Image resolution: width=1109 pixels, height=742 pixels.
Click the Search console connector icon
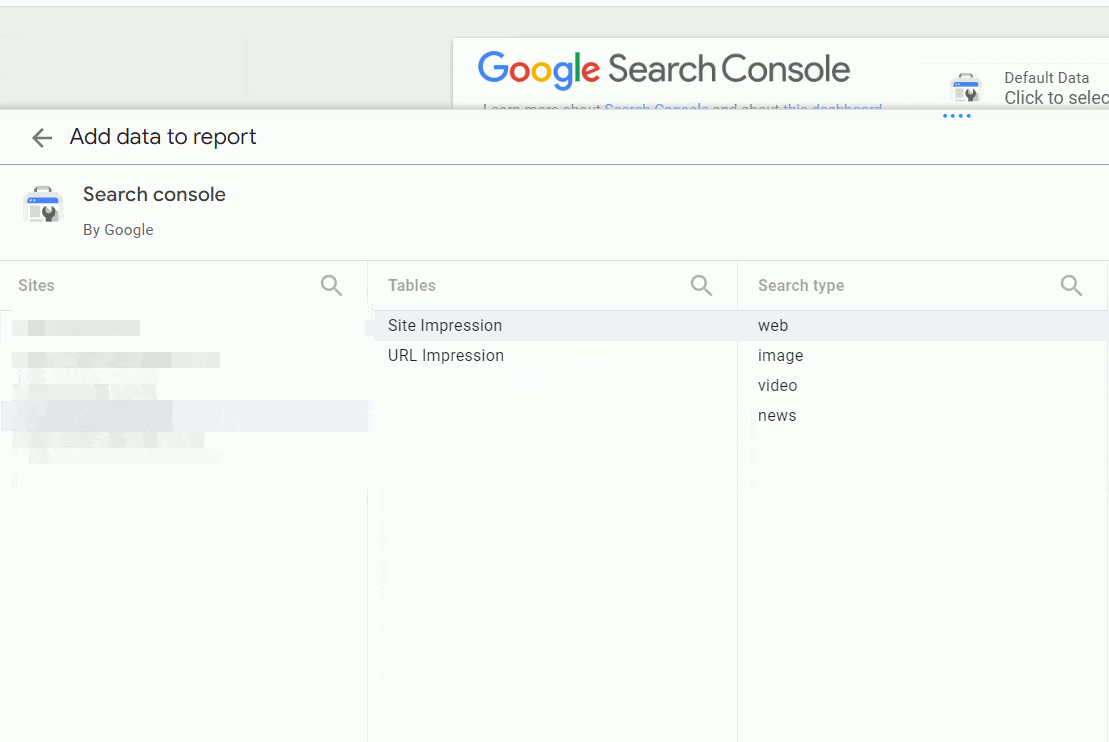43,205
